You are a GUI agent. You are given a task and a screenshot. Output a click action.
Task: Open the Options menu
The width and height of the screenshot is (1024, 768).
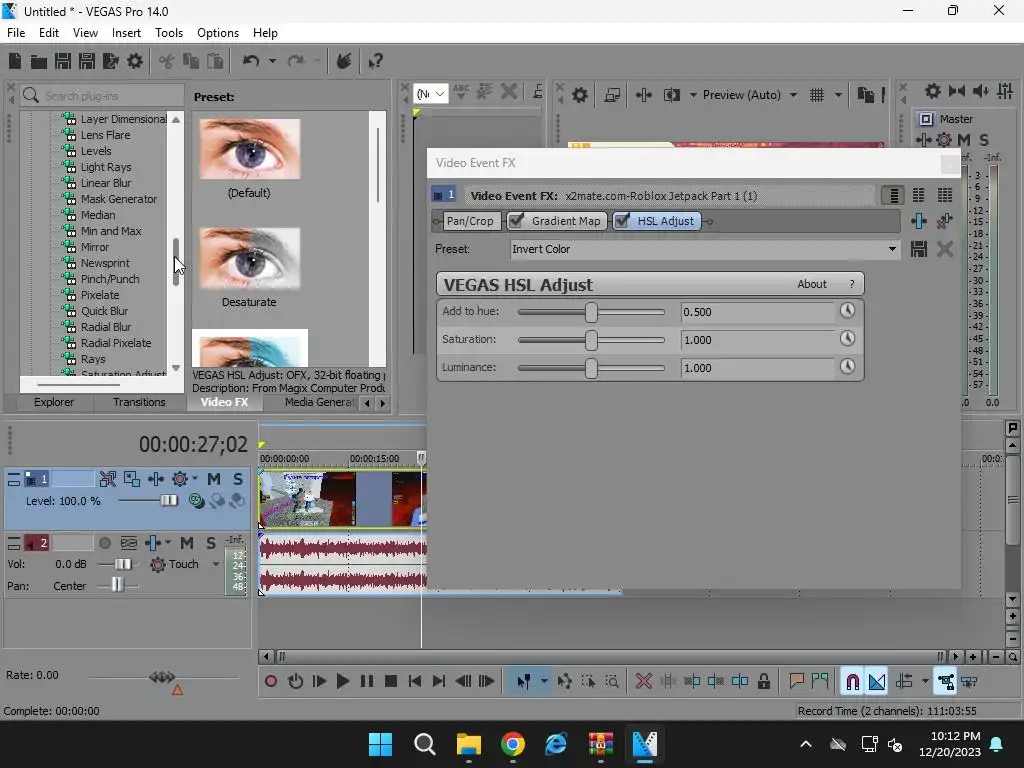[217, 33]
